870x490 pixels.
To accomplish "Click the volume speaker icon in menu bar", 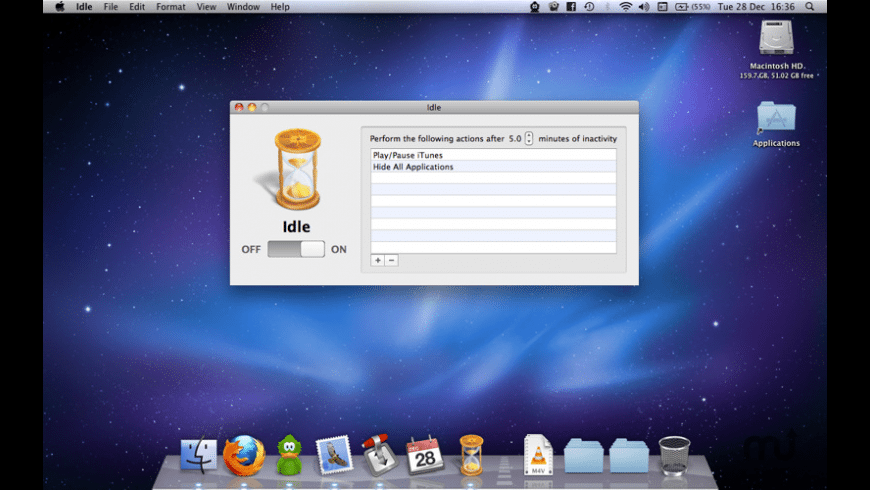I will pyautogui.click(x=644, y=7).
